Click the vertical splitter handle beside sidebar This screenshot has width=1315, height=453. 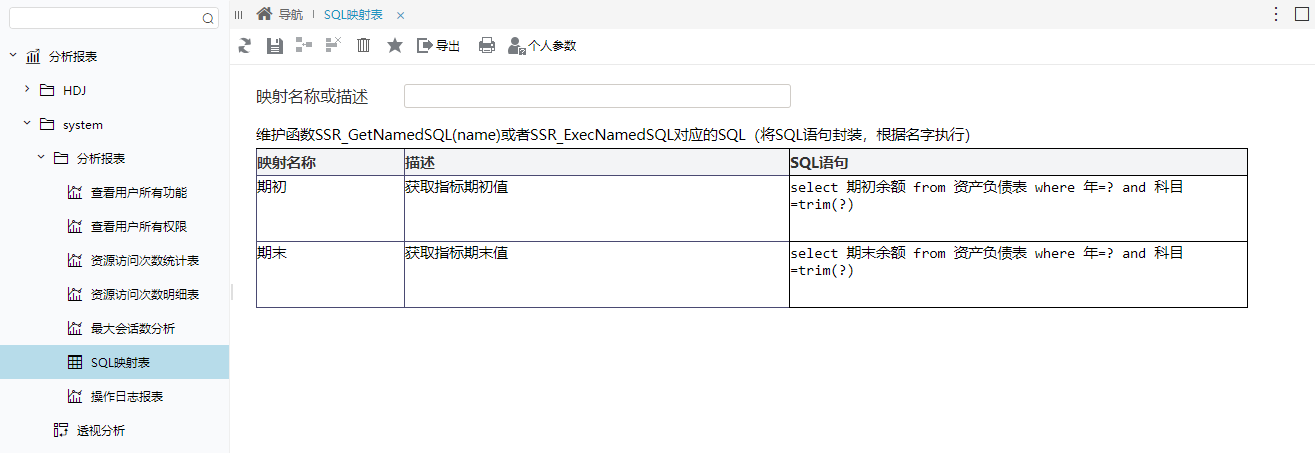(x=231, y=291)
